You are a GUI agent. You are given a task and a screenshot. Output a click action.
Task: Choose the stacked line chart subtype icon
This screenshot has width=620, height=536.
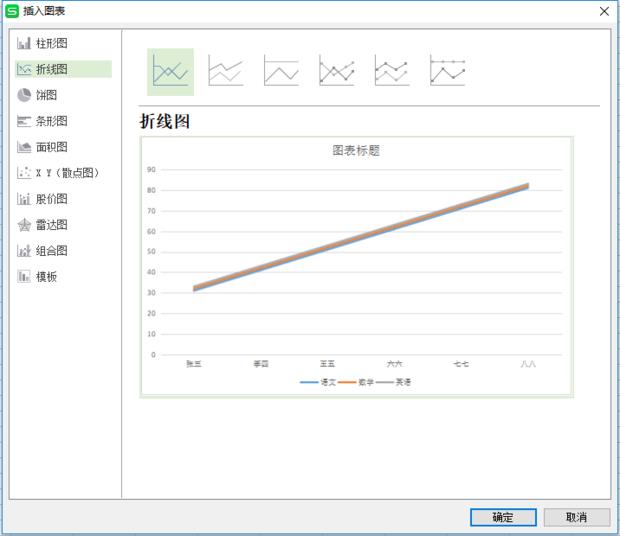pos(225,71)
